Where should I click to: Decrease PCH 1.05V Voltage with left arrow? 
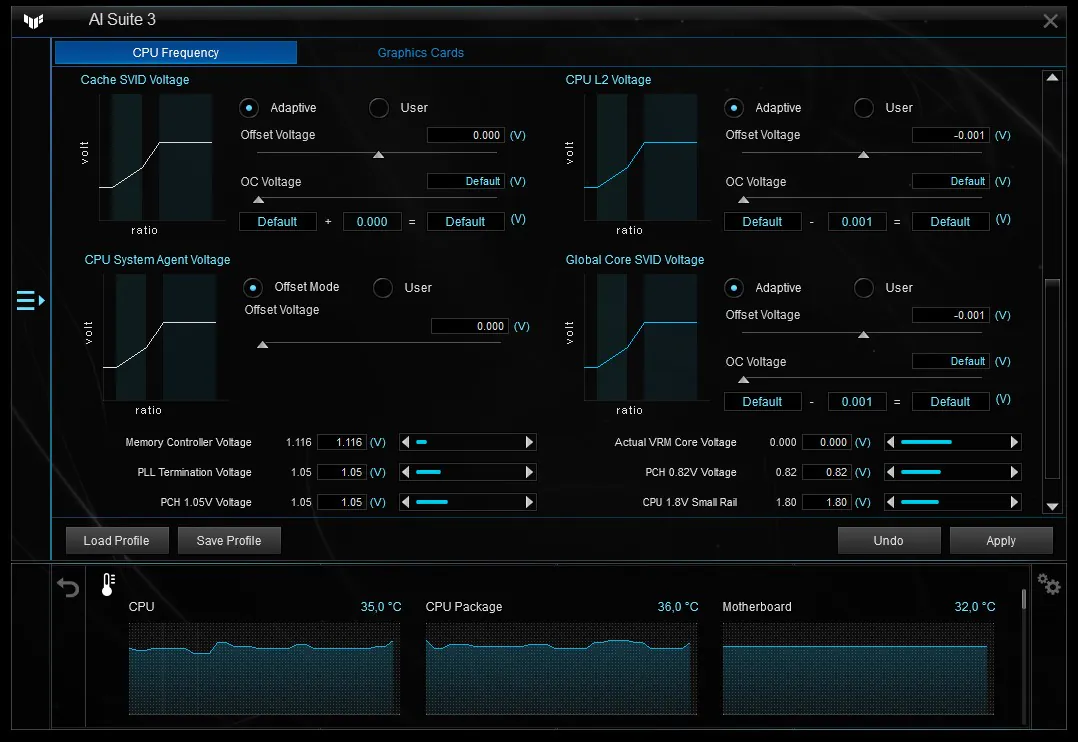pos(405,502)
